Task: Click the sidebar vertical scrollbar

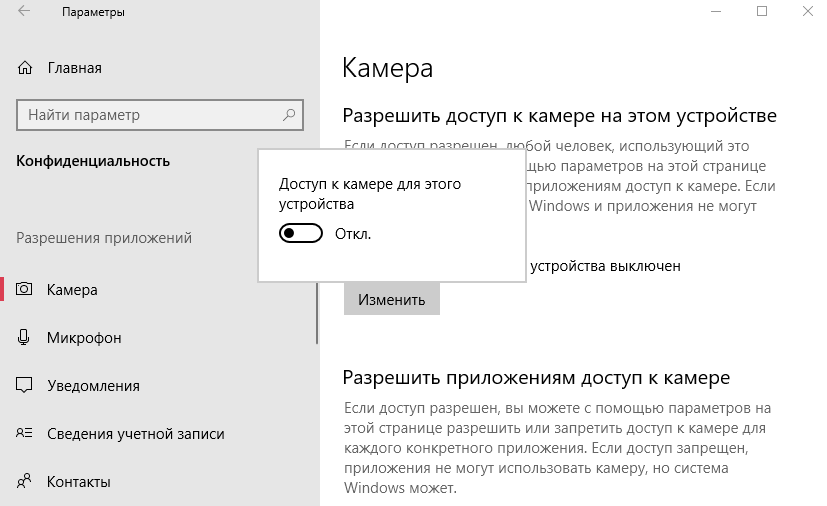Action: pyautogui.click(x=317, y=310)
